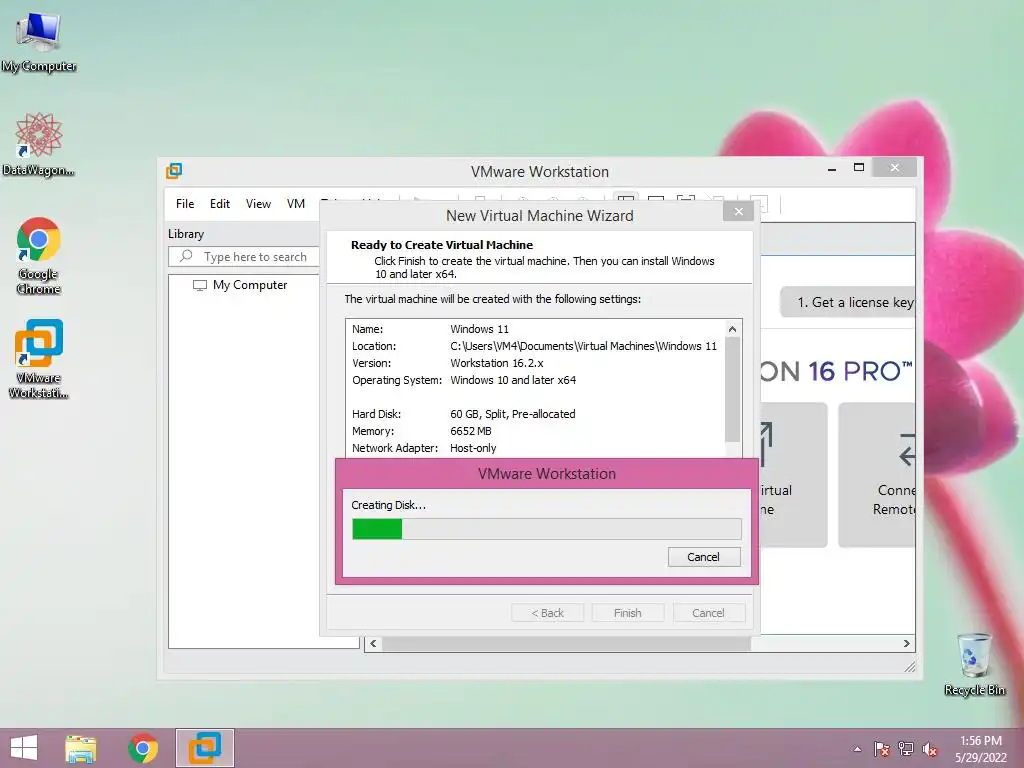Click the Location path value
This screenshot has width=1024, height=768.
583,346
